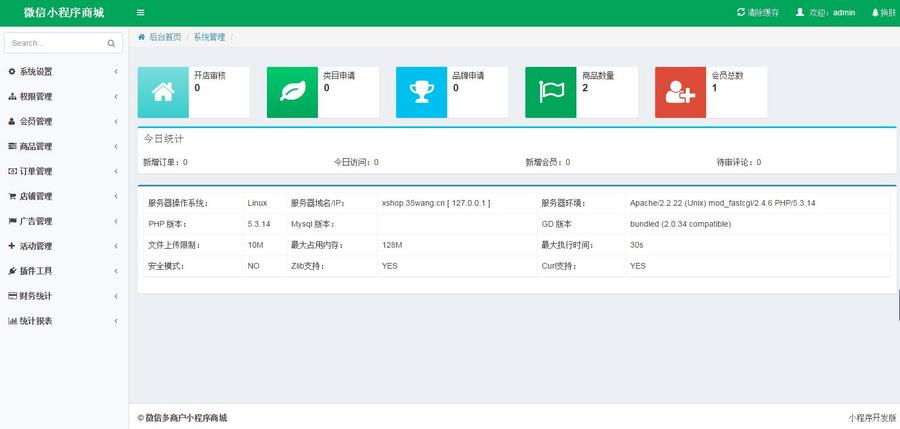Click the 系统设置 gear icon
900x429 pixels.
11,72
